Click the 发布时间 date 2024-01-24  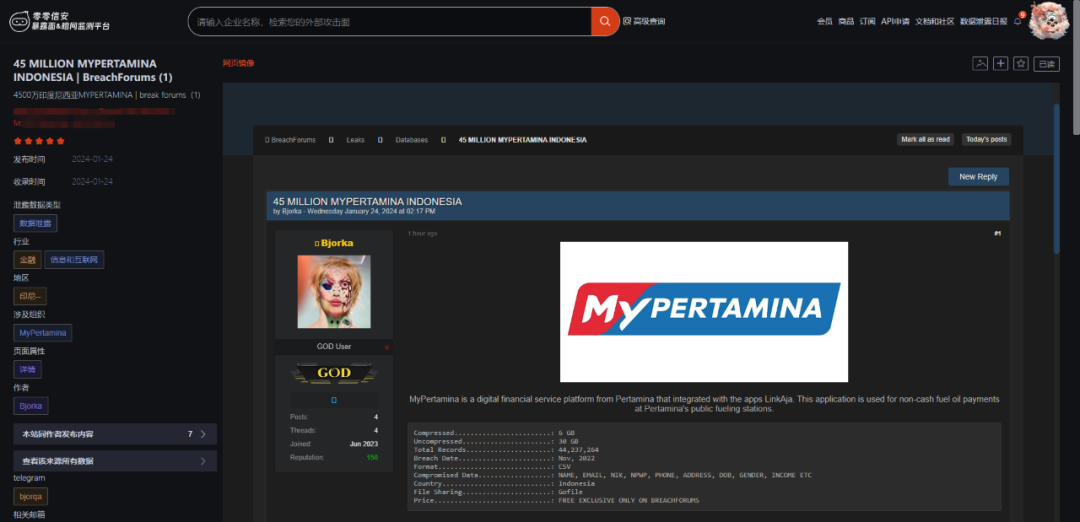[92, 160]
